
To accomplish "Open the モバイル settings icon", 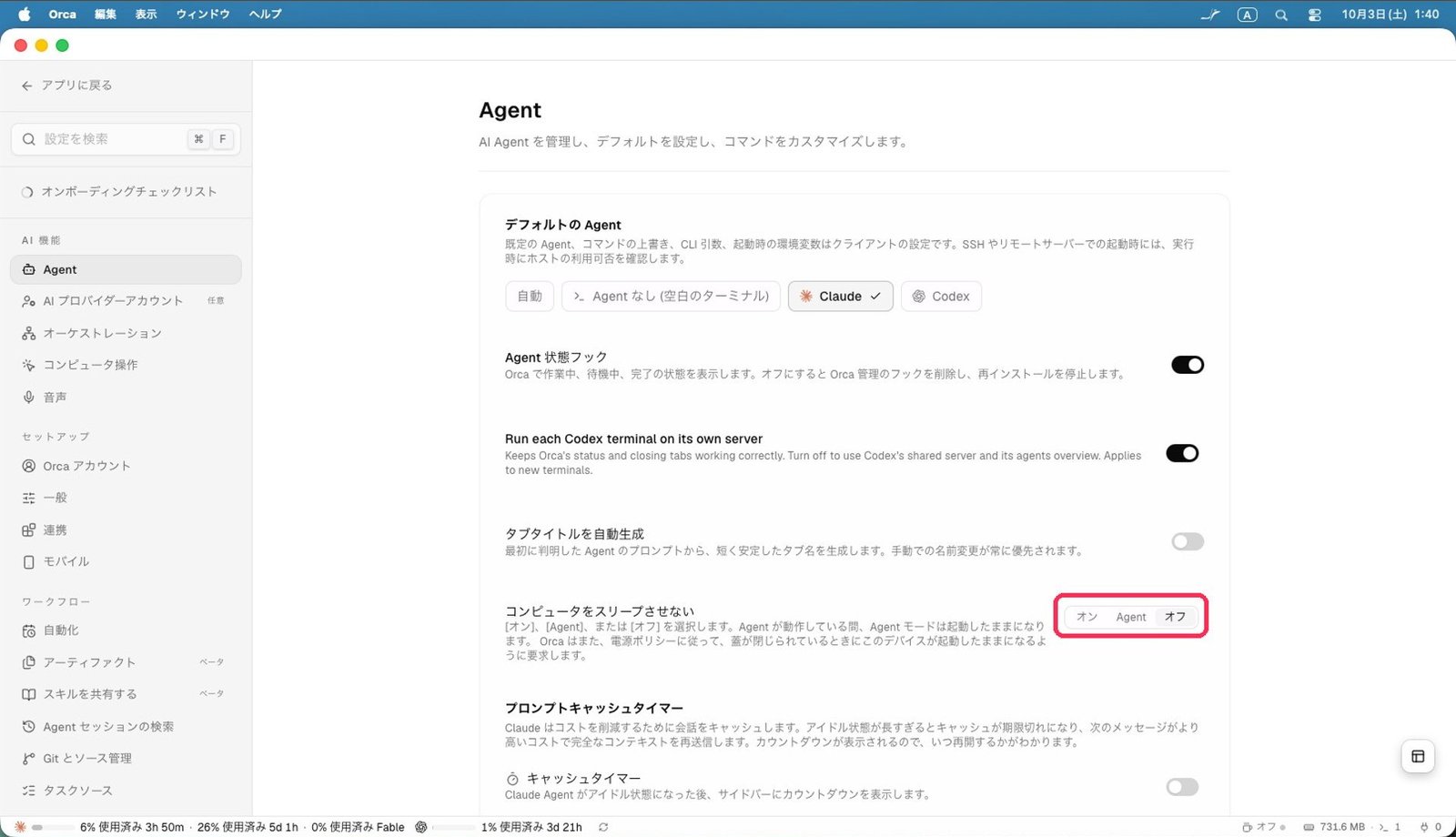I will (29, 562).
